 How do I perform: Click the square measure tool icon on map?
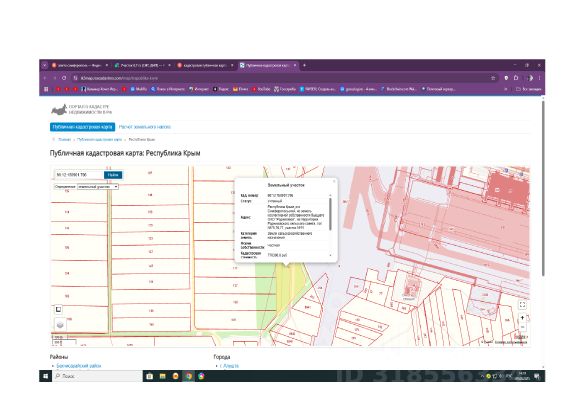click(x=58, y=309)
